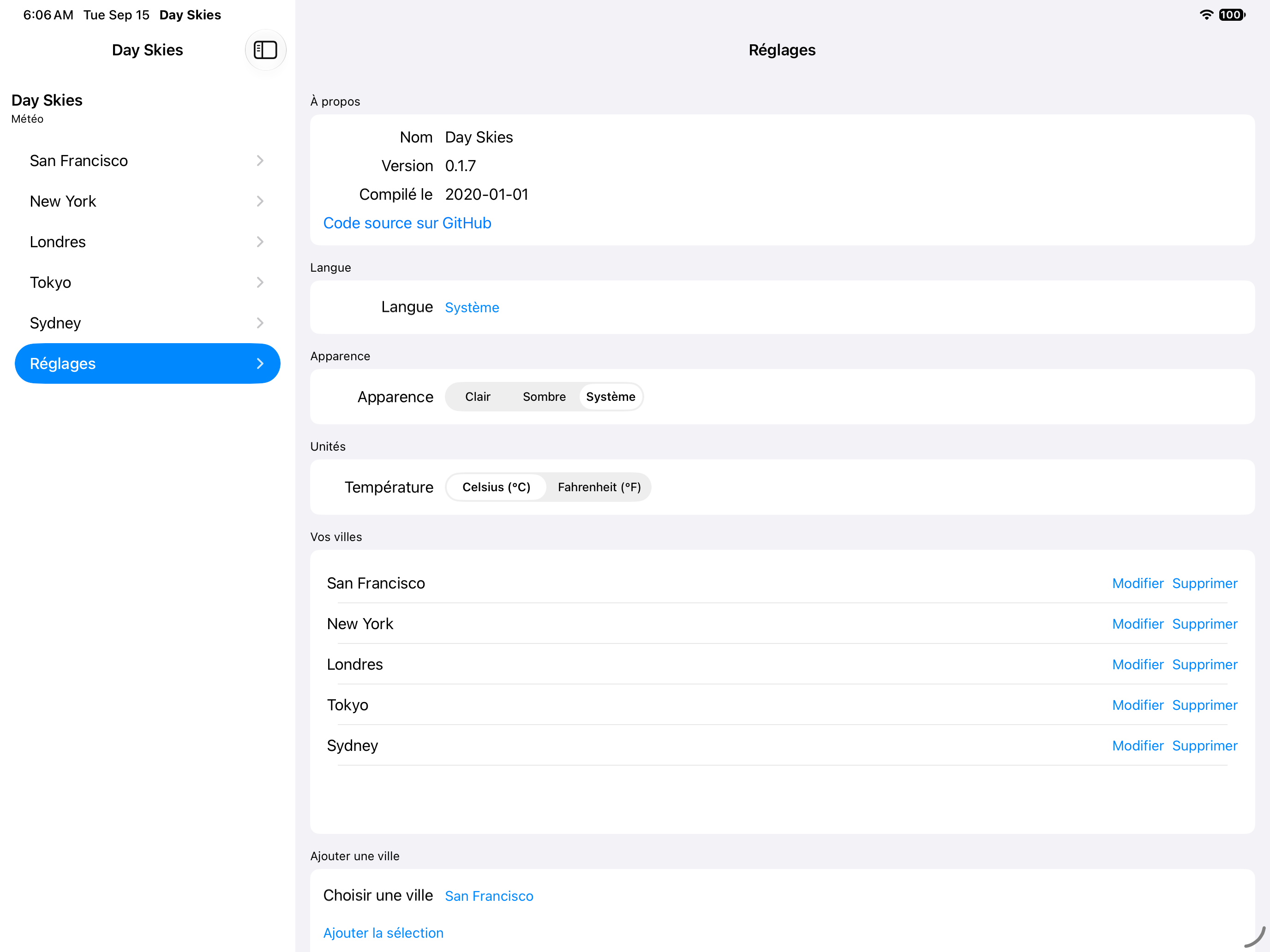Viewport: 1270px width, 952px height.
Task: Click the Day Skies sidebar navigation title
Action: tap(148, 50)
